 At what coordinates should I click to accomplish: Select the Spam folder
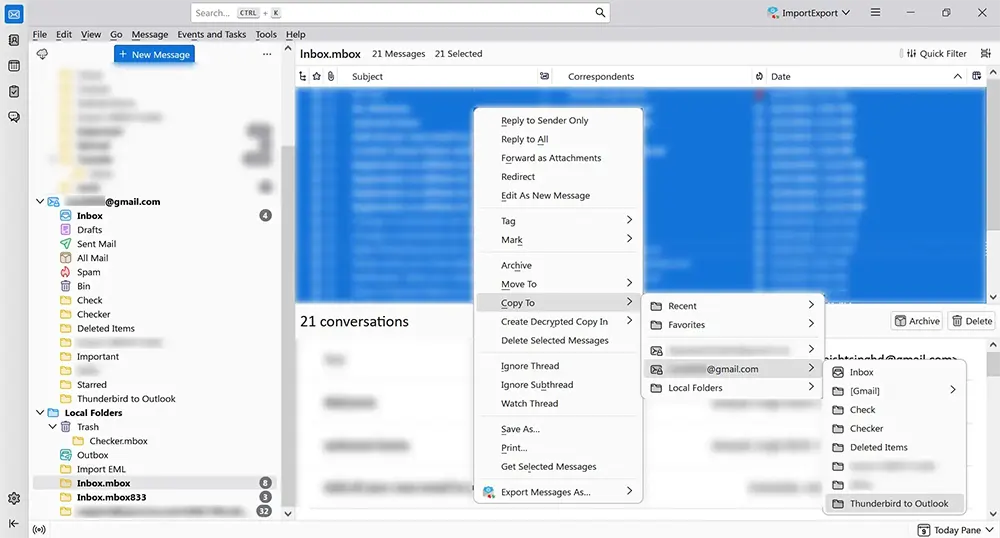88,272
